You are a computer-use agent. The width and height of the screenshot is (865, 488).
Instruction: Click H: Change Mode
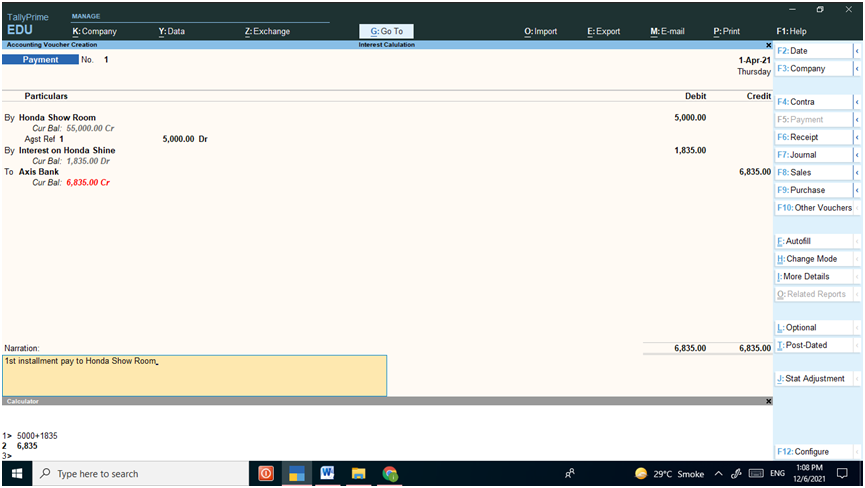click(814, 259)
